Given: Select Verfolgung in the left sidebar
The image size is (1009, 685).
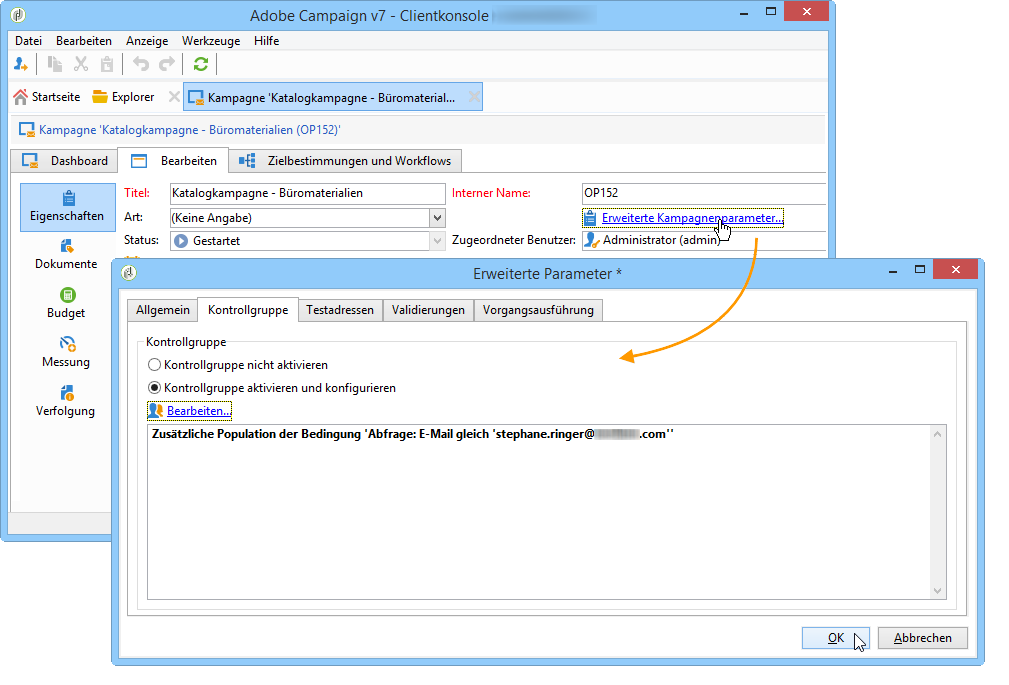Looking at the screenshot, I should 66,401.
